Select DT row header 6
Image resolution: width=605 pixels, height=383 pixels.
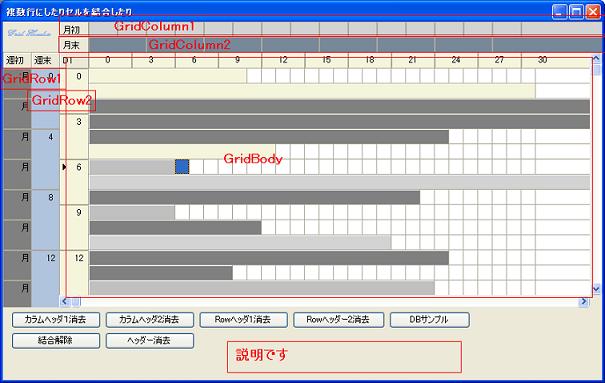point(74,182)
